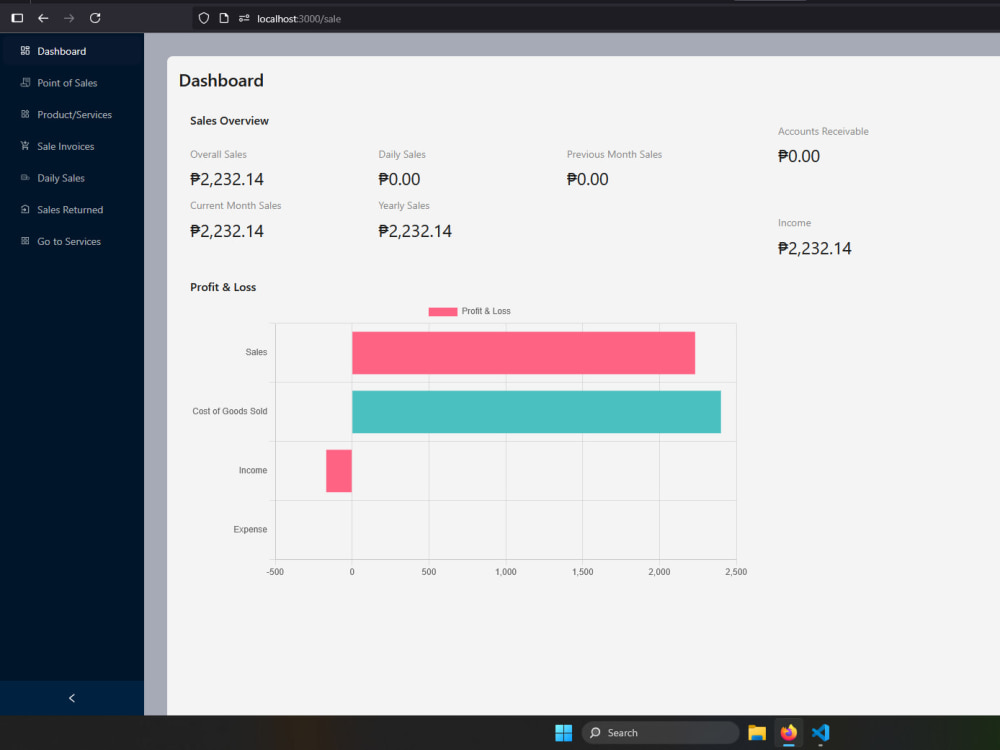Viewport: 1000px width, 750px height.
Task: Click the Income value ₱2,232.14
Action: coord(814,248)
